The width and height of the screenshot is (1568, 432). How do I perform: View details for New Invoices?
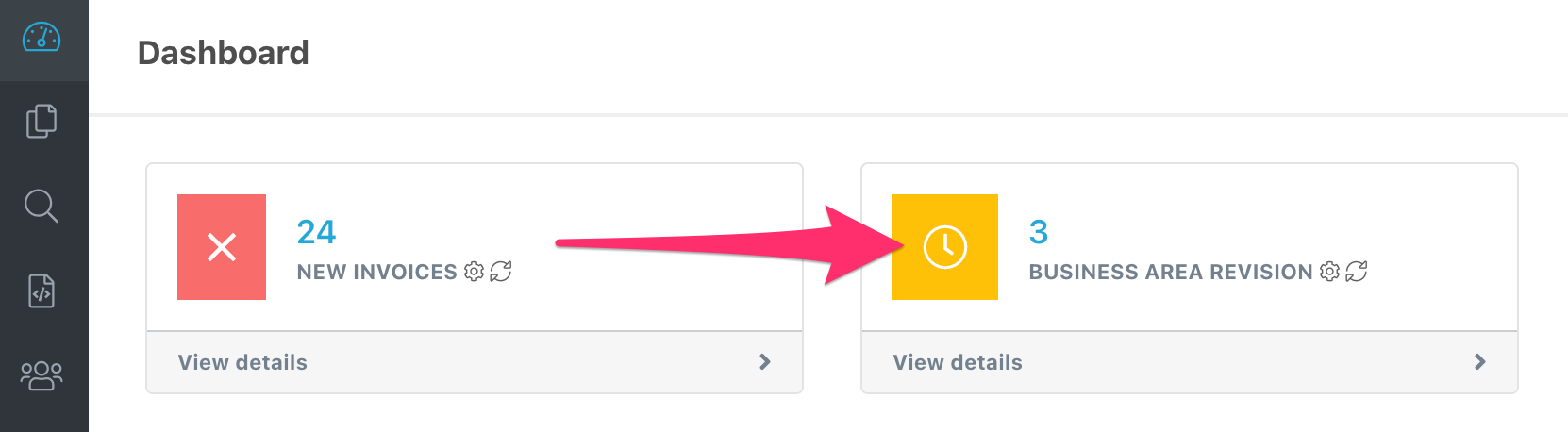click(x=242, y=362)
